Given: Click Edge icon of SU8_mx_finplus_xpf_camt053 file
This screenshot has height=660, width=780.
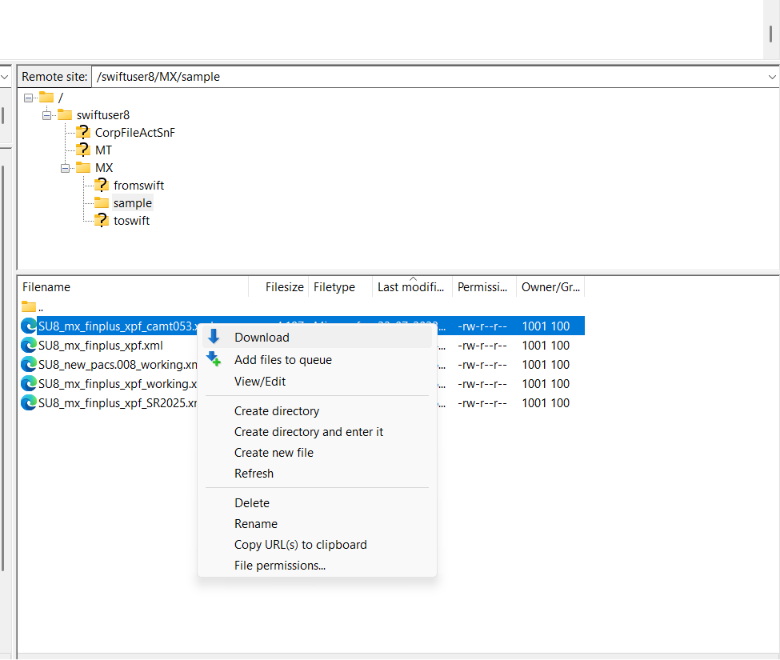Looking at the screenshot, I should pos(29,326).
